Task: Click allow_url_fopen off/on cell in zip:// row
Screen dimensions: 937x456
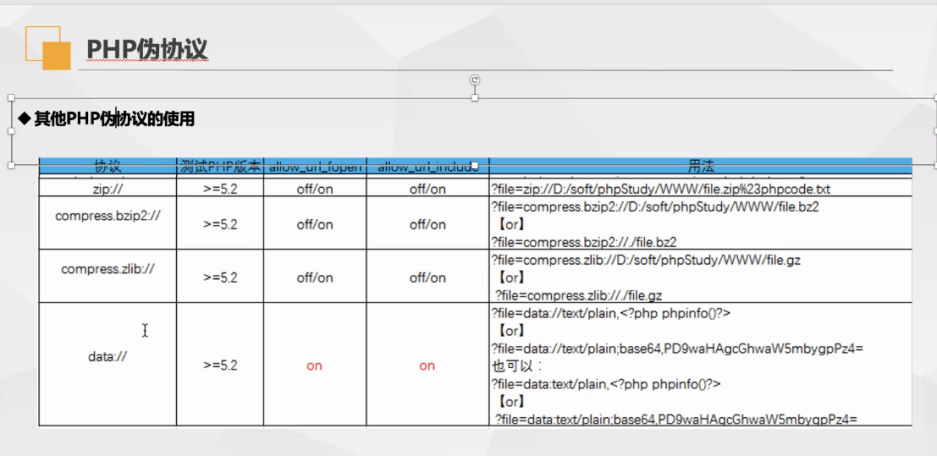Action: point(315,189)
